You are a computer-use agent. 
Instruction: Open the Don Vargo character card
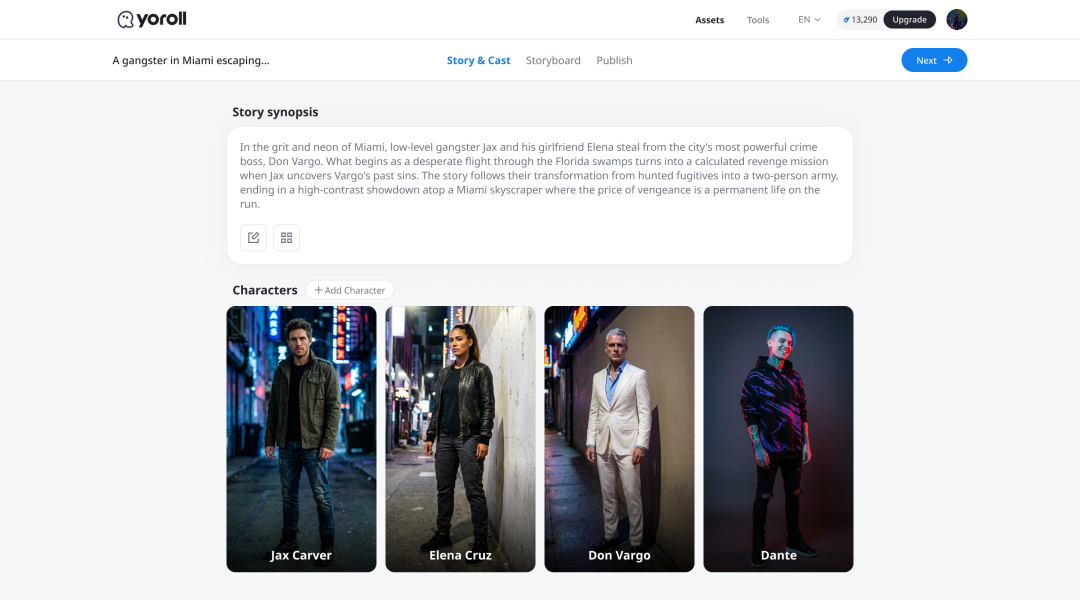pos(619,439)
